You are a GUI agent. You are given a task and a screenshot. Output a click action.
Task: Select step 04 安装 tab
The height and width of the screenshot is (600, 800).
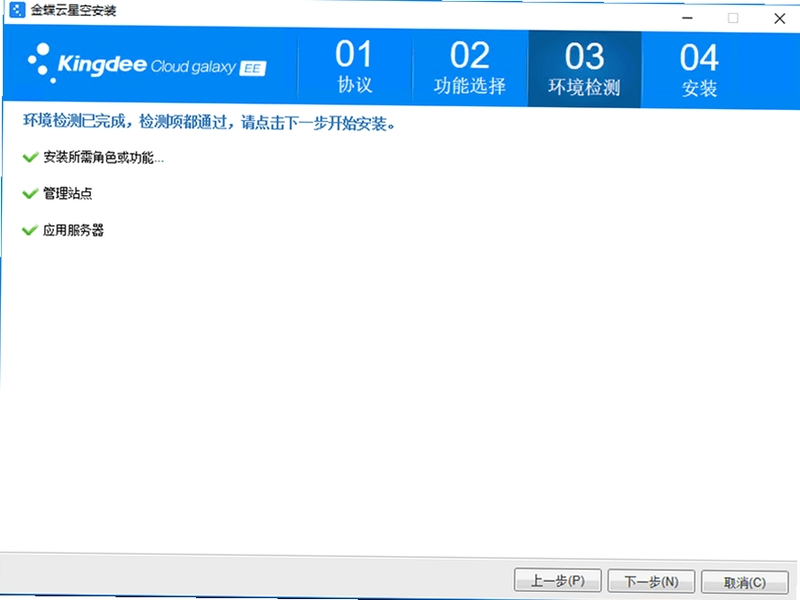tap(699, 69)
